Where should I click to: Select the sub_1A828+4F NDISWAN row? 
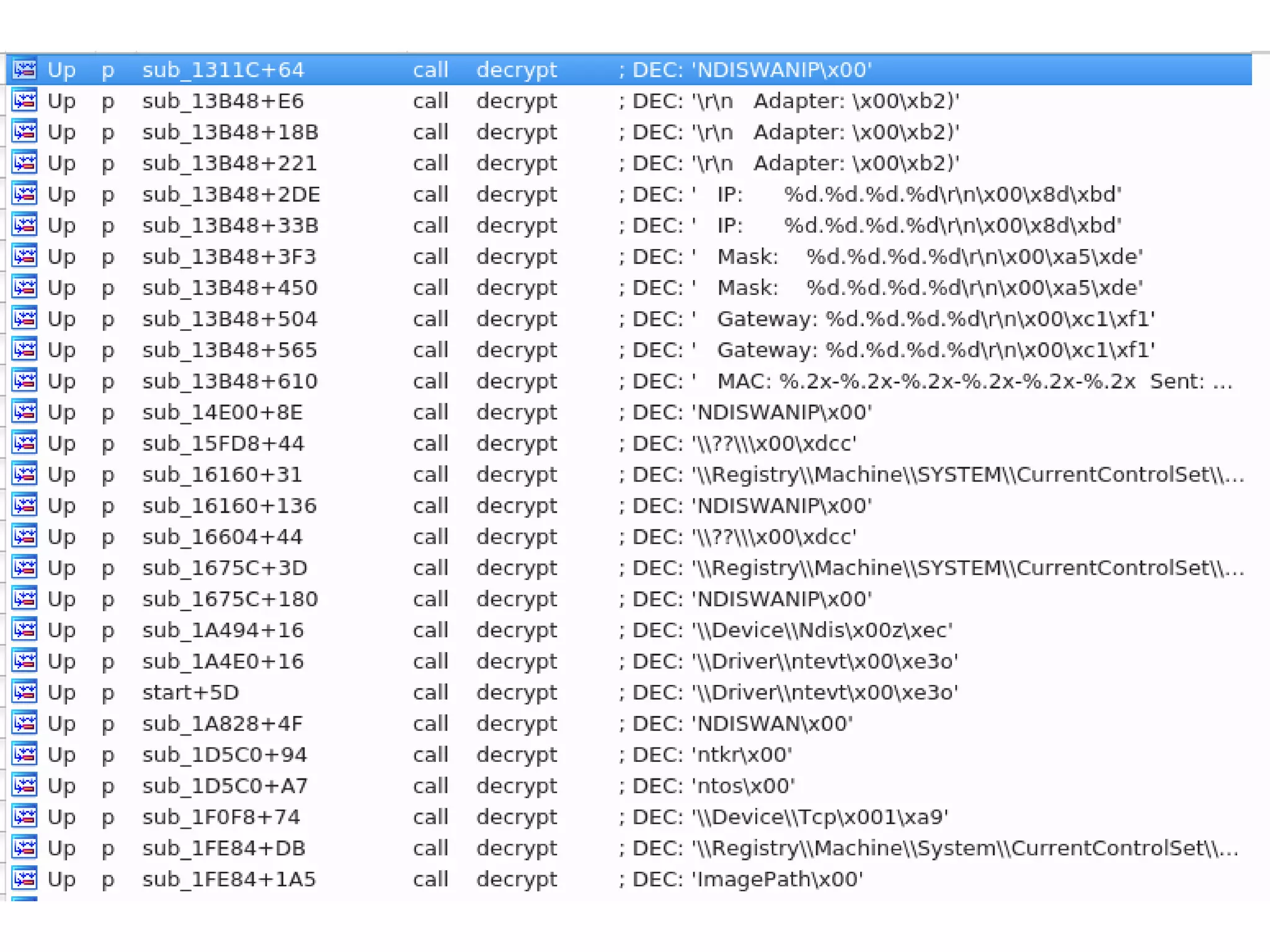223,723
